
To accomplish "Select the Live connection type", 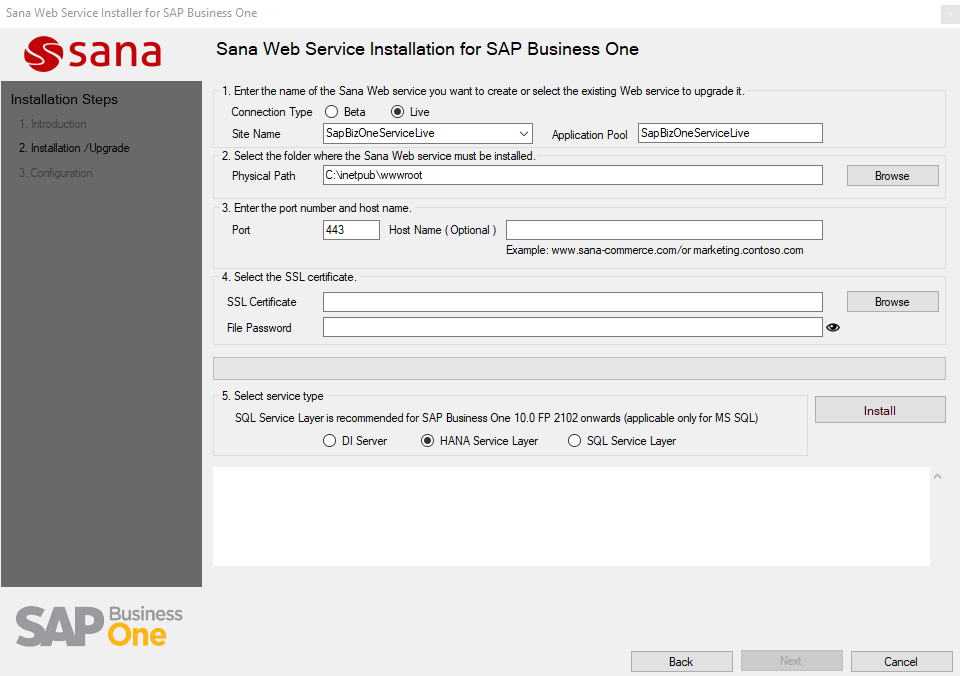I will coord(398,112).
